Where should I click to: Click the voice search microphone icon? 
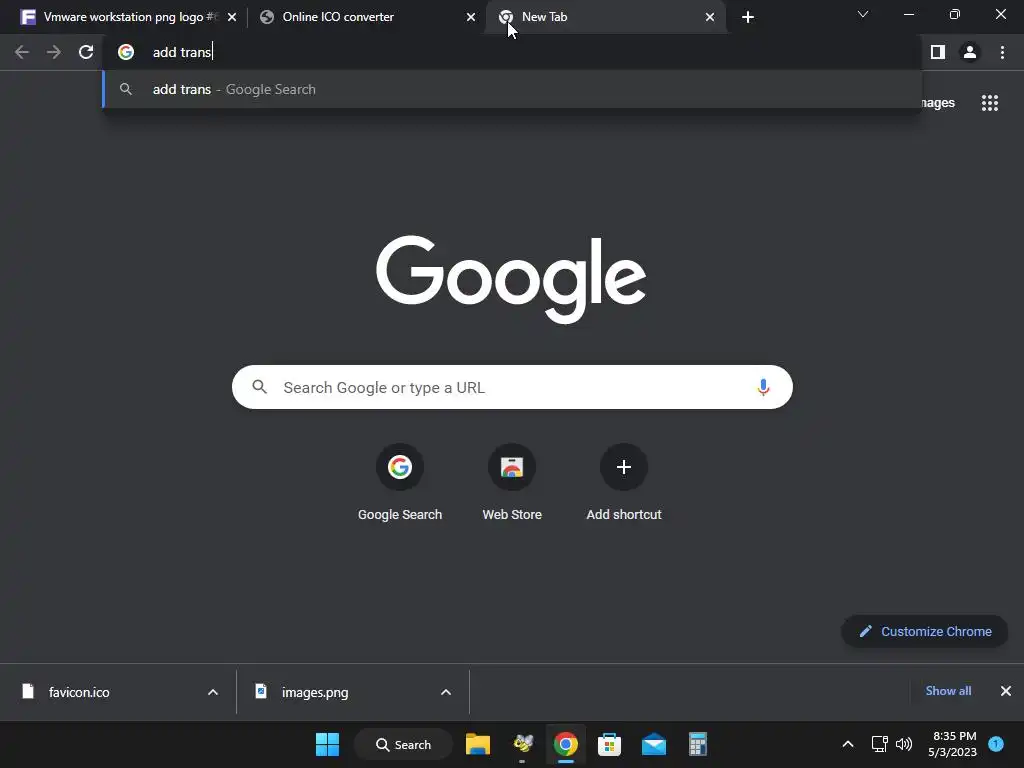click(763, 387)
